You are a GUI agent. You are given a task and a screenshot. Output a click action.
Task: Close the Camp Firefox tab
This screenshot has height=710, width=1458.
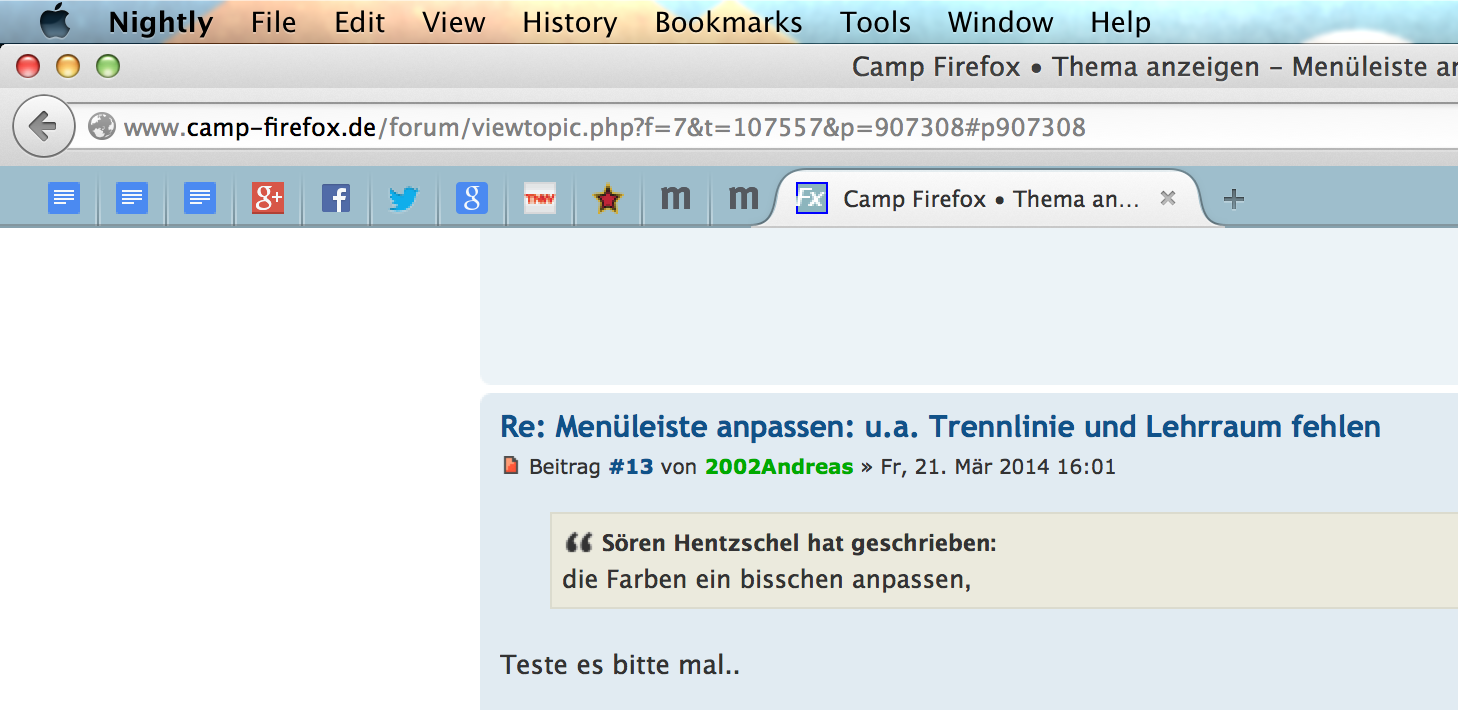(x=1167, y=198)
